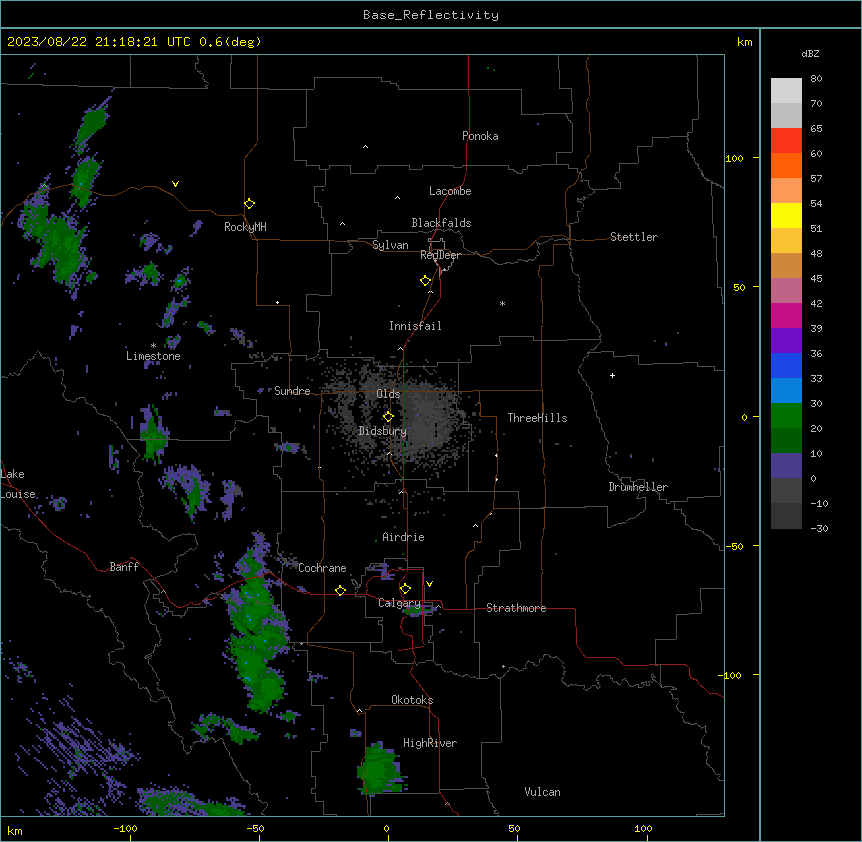The width and height of the screenshot is (862, 842).
Task: Click the 0 tick label on bottom axis
Action: 386,828
